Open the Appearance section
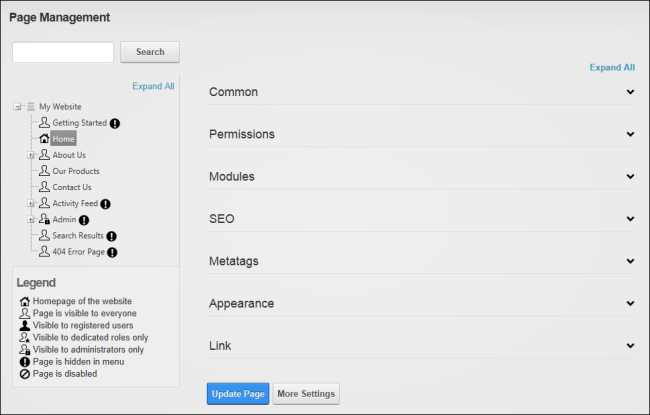Viewport: 650px width, 415px height. click(x=421, y=303)
